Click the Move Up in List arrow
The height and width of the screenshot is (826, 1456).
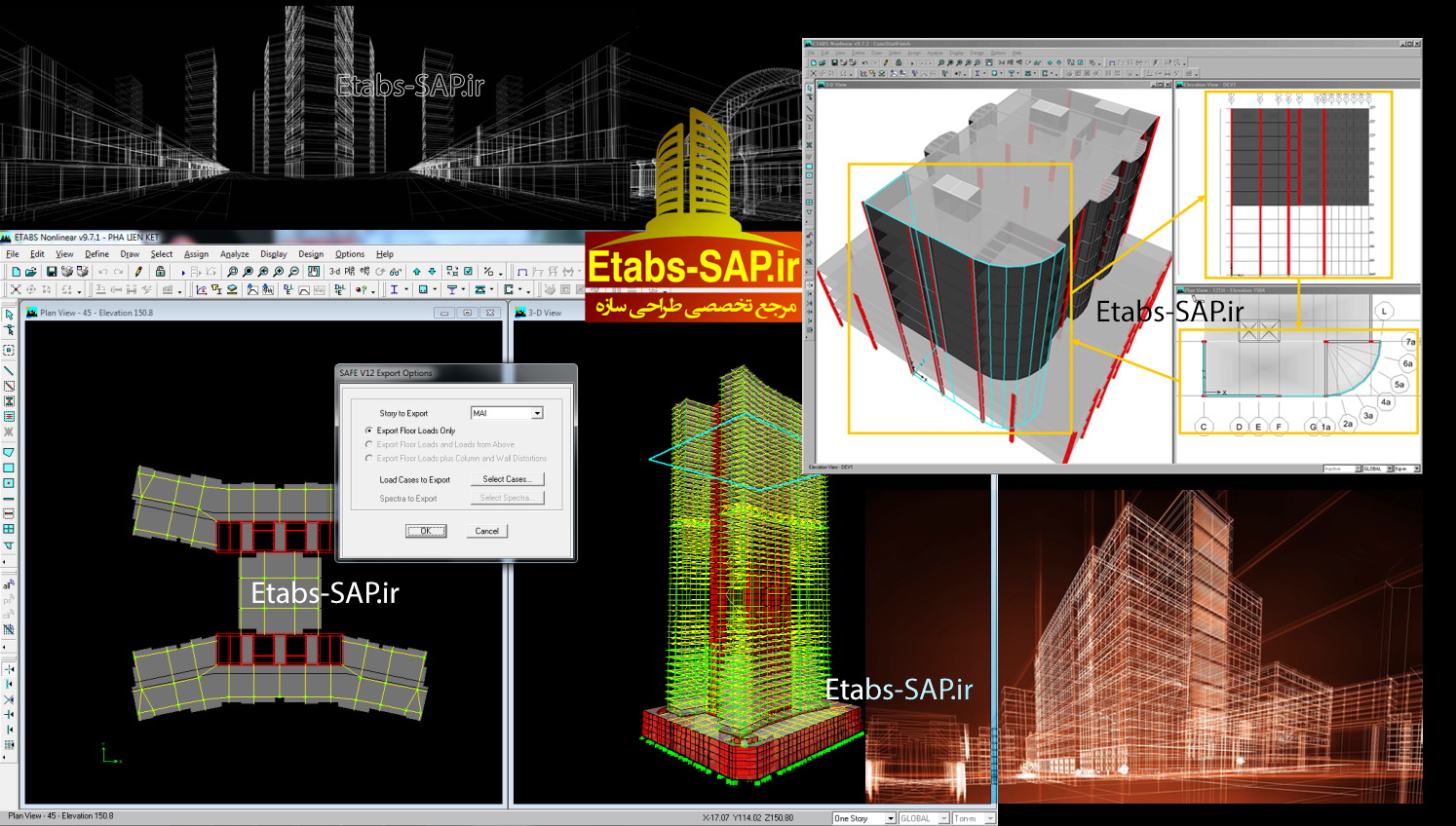click(416, 272)
